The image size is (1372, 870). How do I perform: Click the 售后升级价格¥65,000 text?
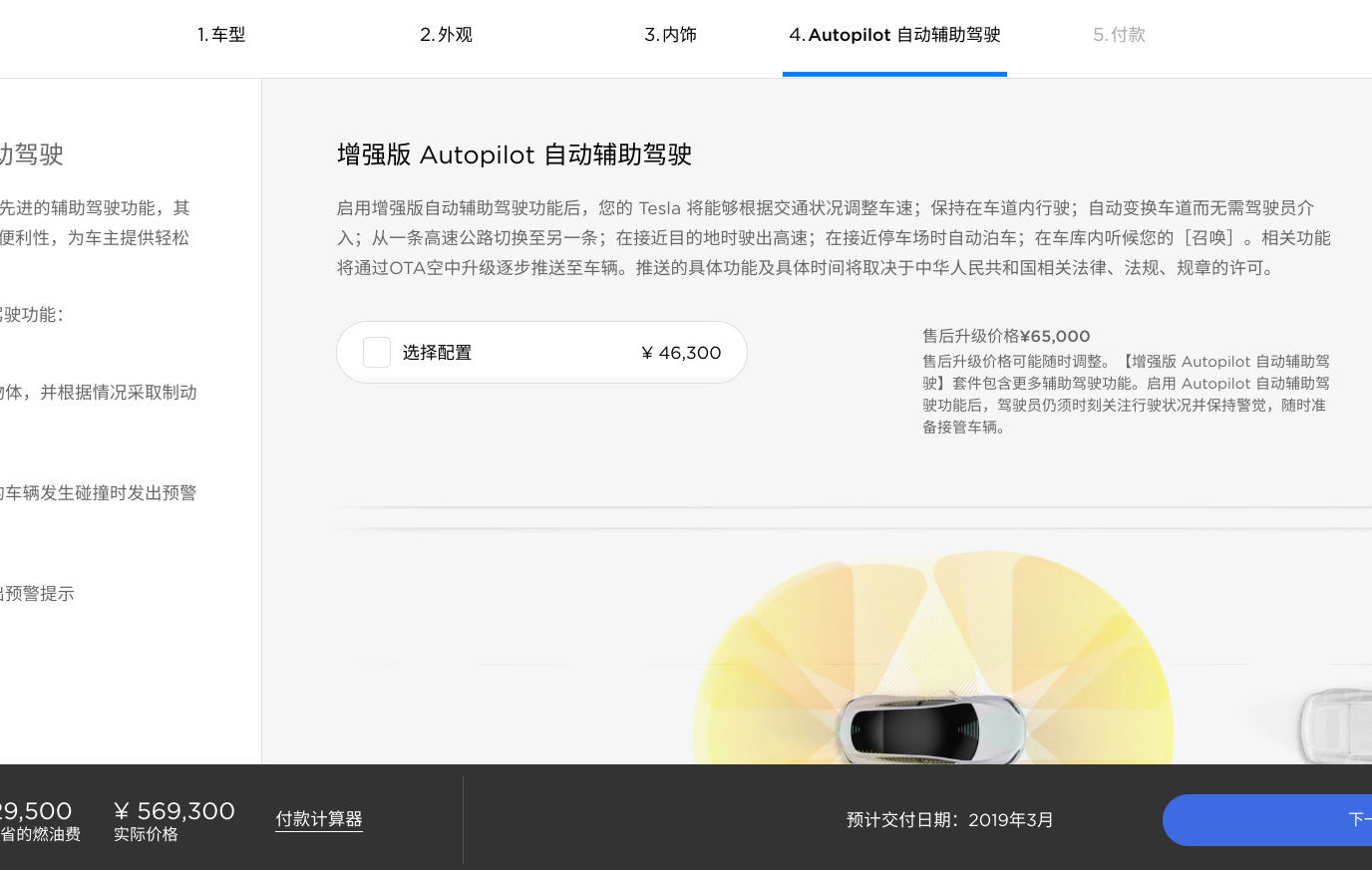1006,337
